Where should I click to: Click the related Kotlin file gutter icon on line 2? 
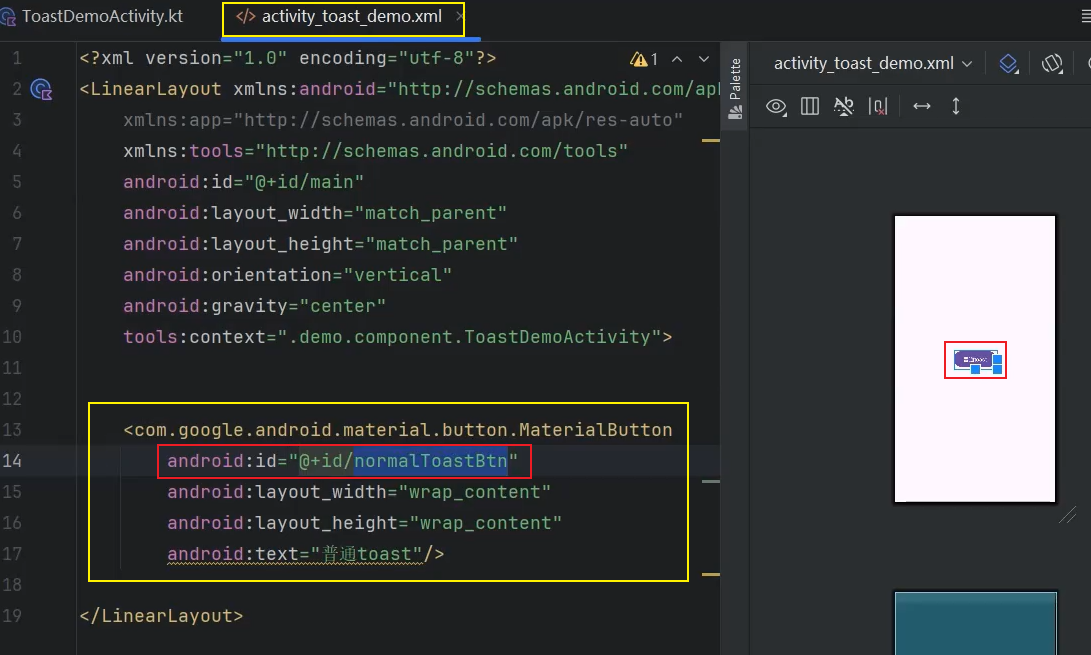[42, 90]
